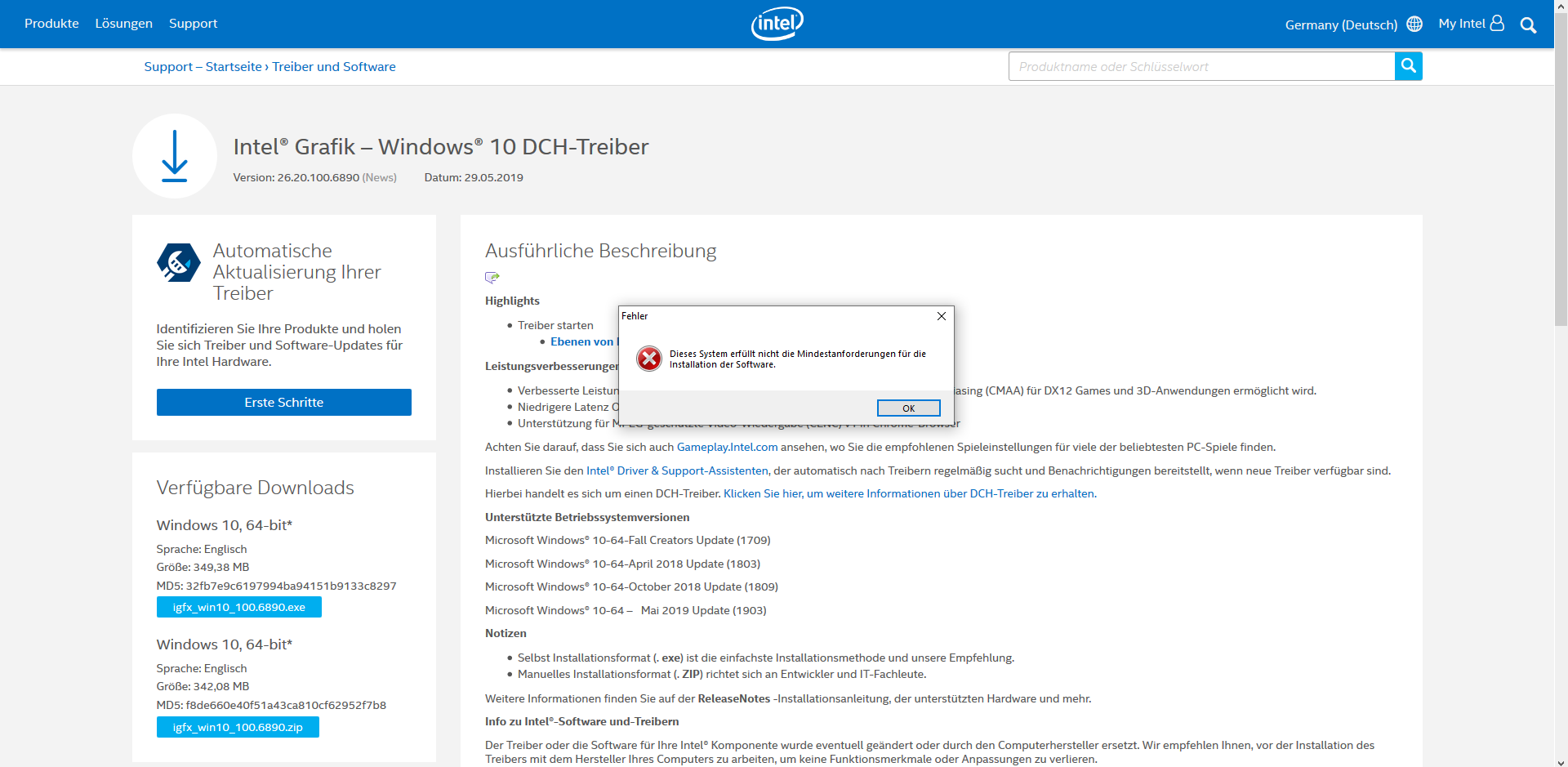Download igfx_win10_100.6890.exe

point(238,607)
